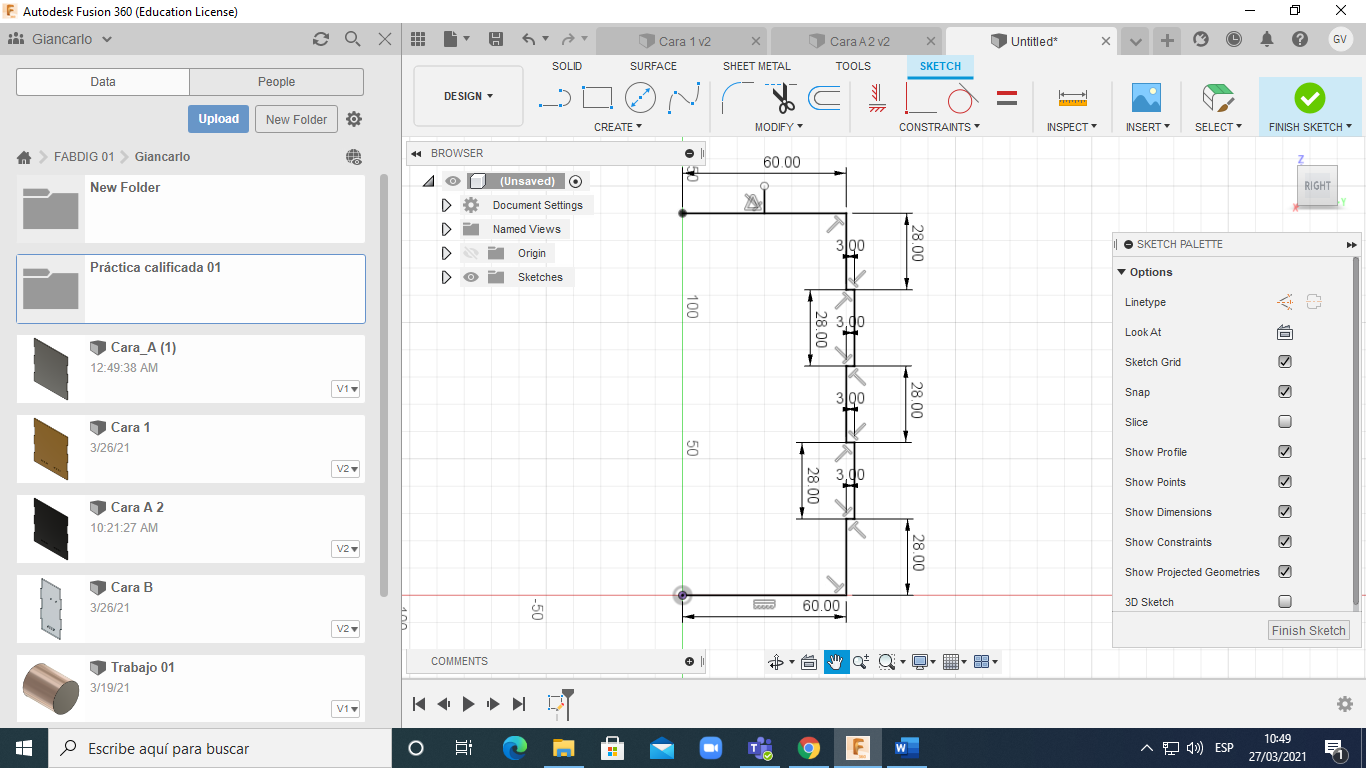Screen dimensions: 1366x768
Task: Select the Measure inspect tool
Action: click(1072, 98)
